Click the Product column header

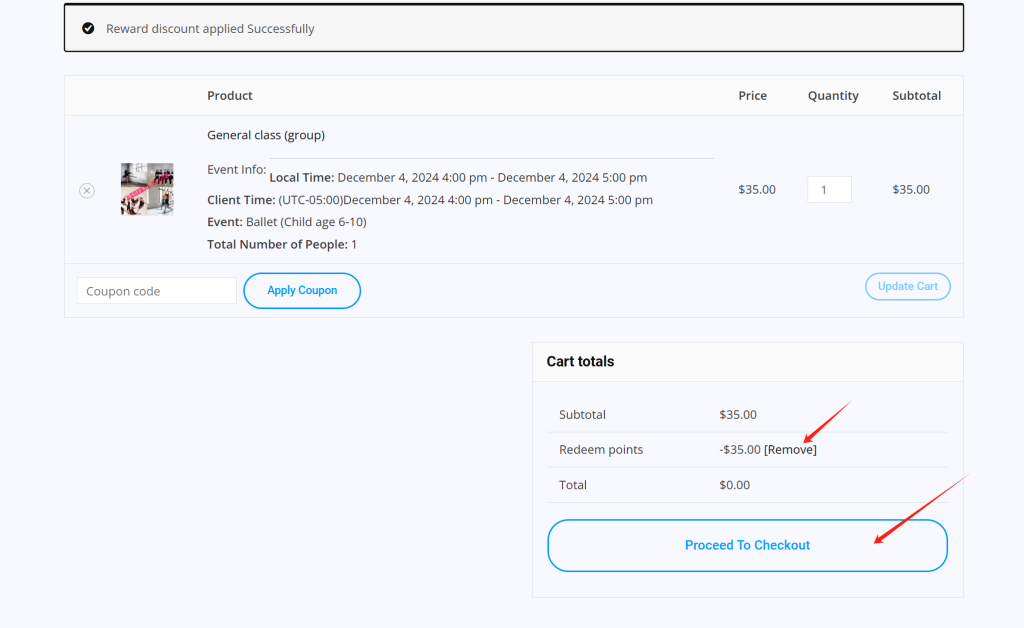click(230, 96)
